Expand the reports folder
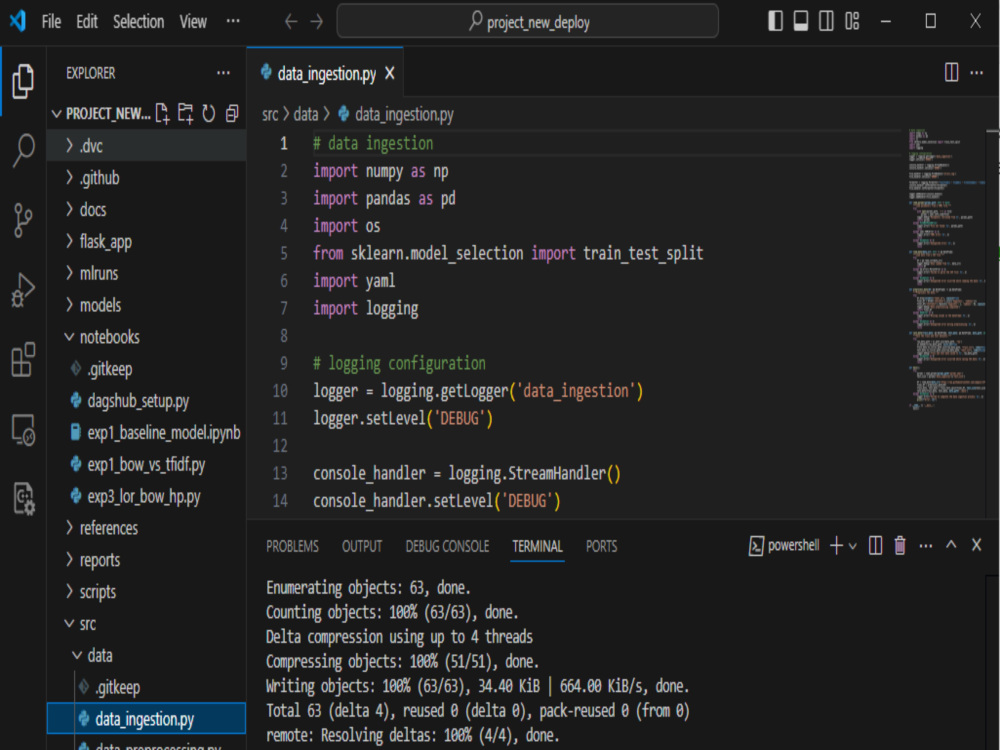1000x750 pixels. (x=147, y=561)
